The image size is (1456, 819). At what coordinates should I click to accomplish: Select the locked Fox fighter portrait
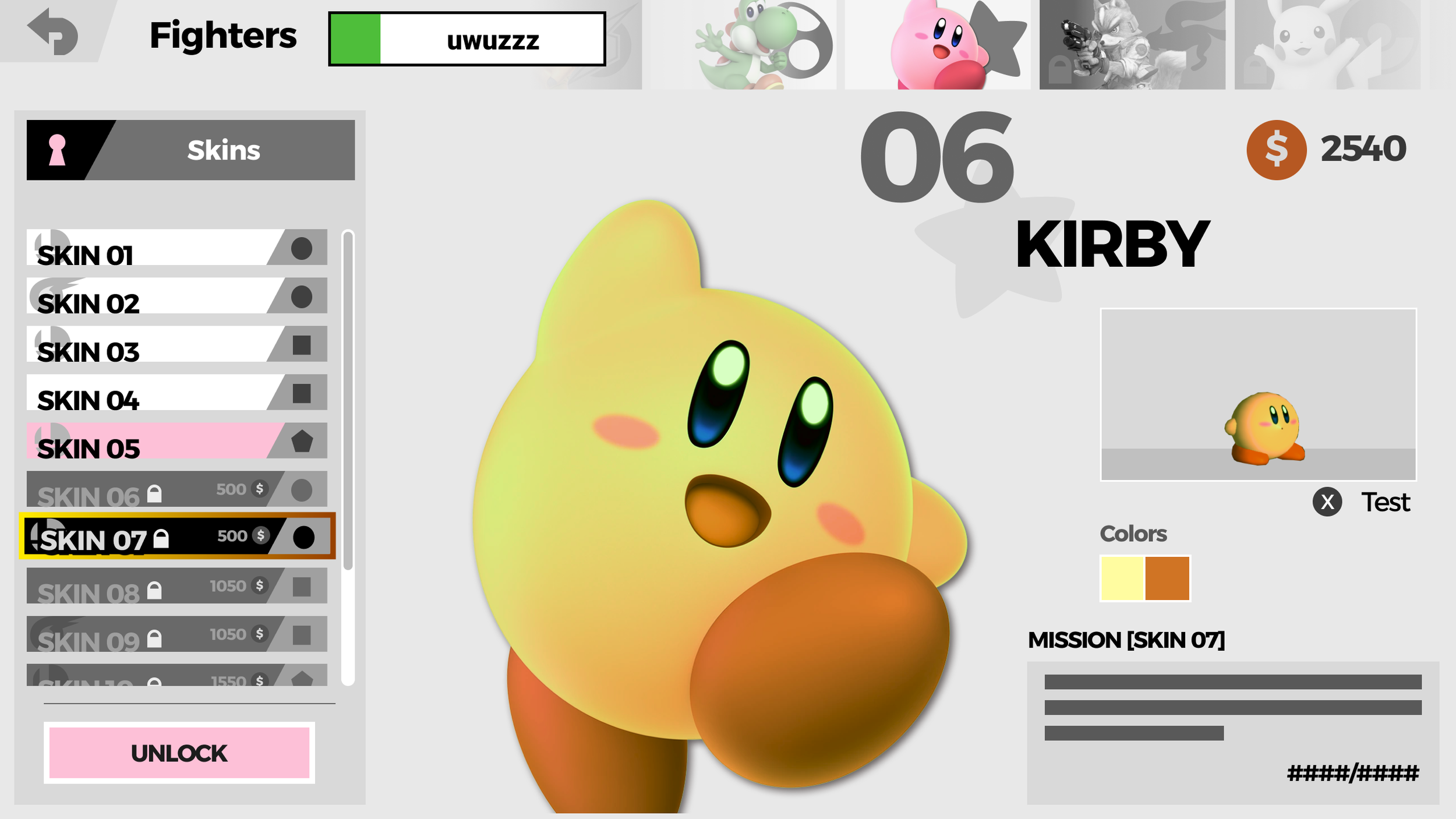pyautogui.click(x=1132, y=45)
